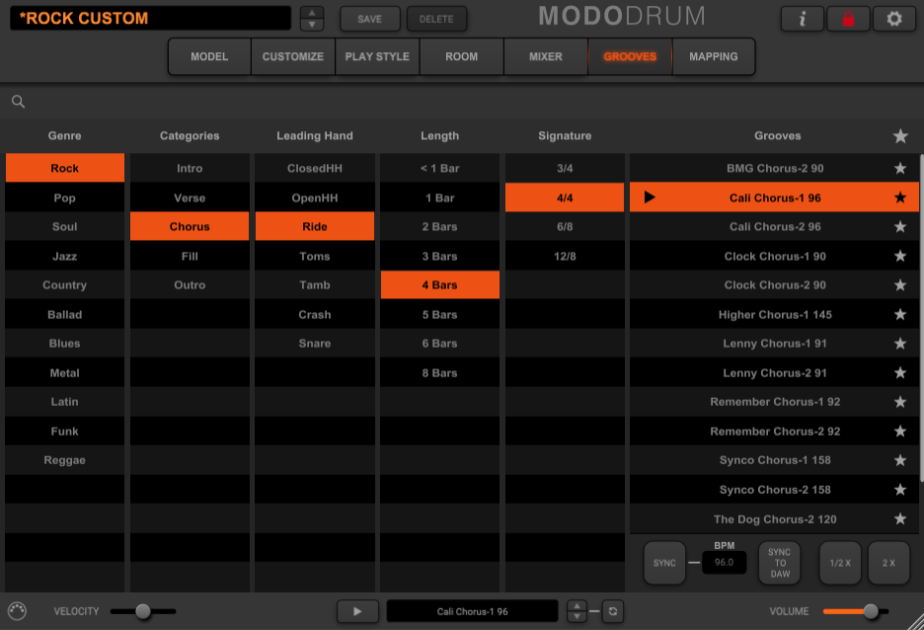Toggle star for Cali Chorus-1 96
Viewport: 924px width, 630px height.
coord(900,197)
